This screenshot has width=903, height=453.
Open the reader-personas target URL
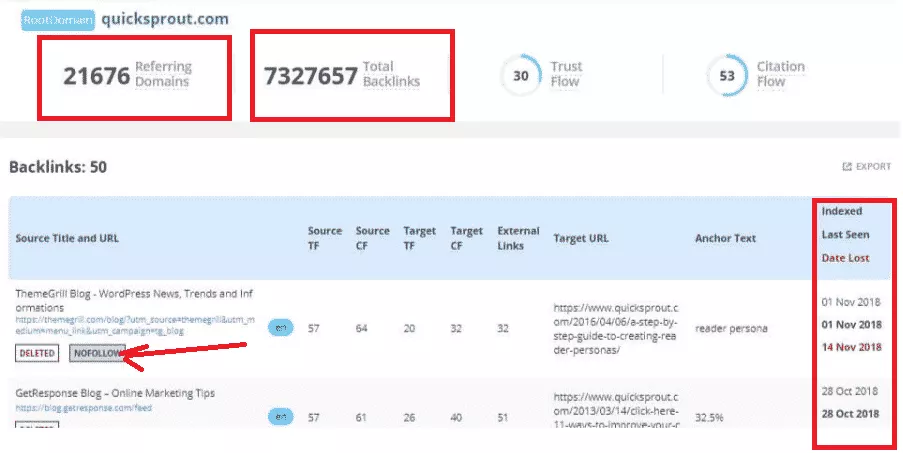pos(616,329)
